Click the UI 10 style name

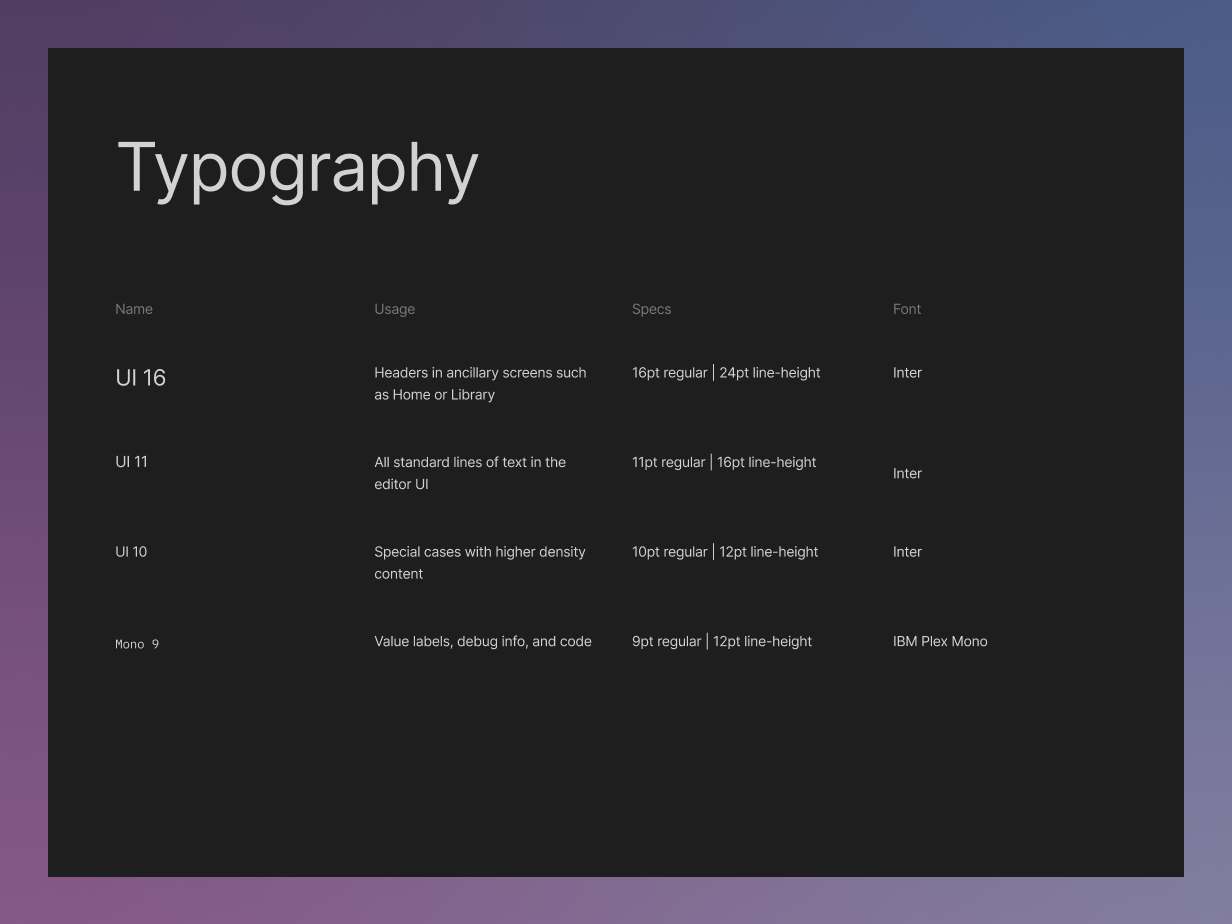pos(131,552)
